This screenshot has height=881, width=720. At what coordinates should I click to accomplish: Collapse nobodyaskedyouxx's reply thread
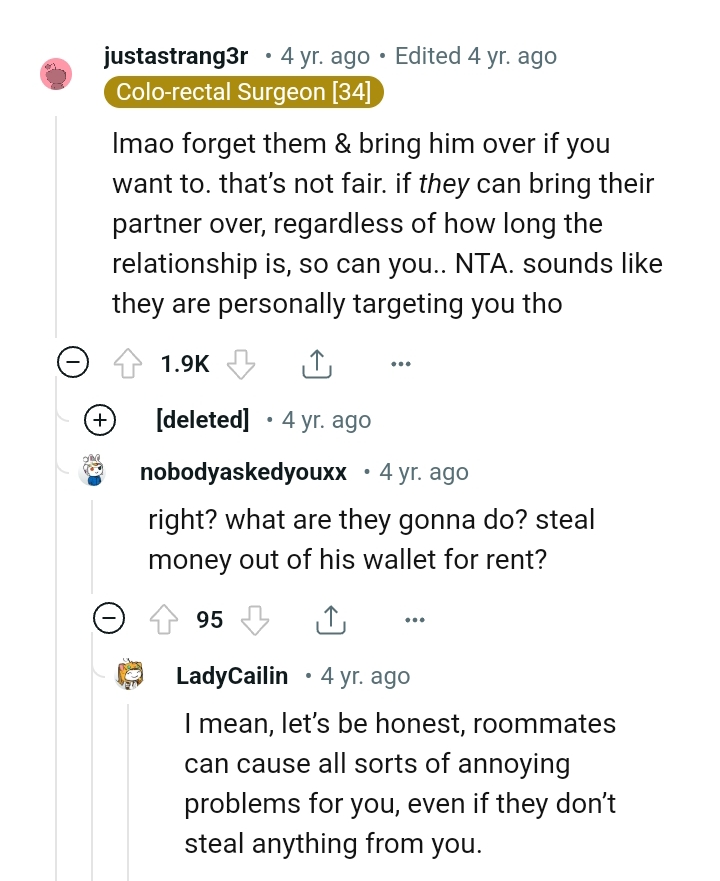click(x=110, y=619)
